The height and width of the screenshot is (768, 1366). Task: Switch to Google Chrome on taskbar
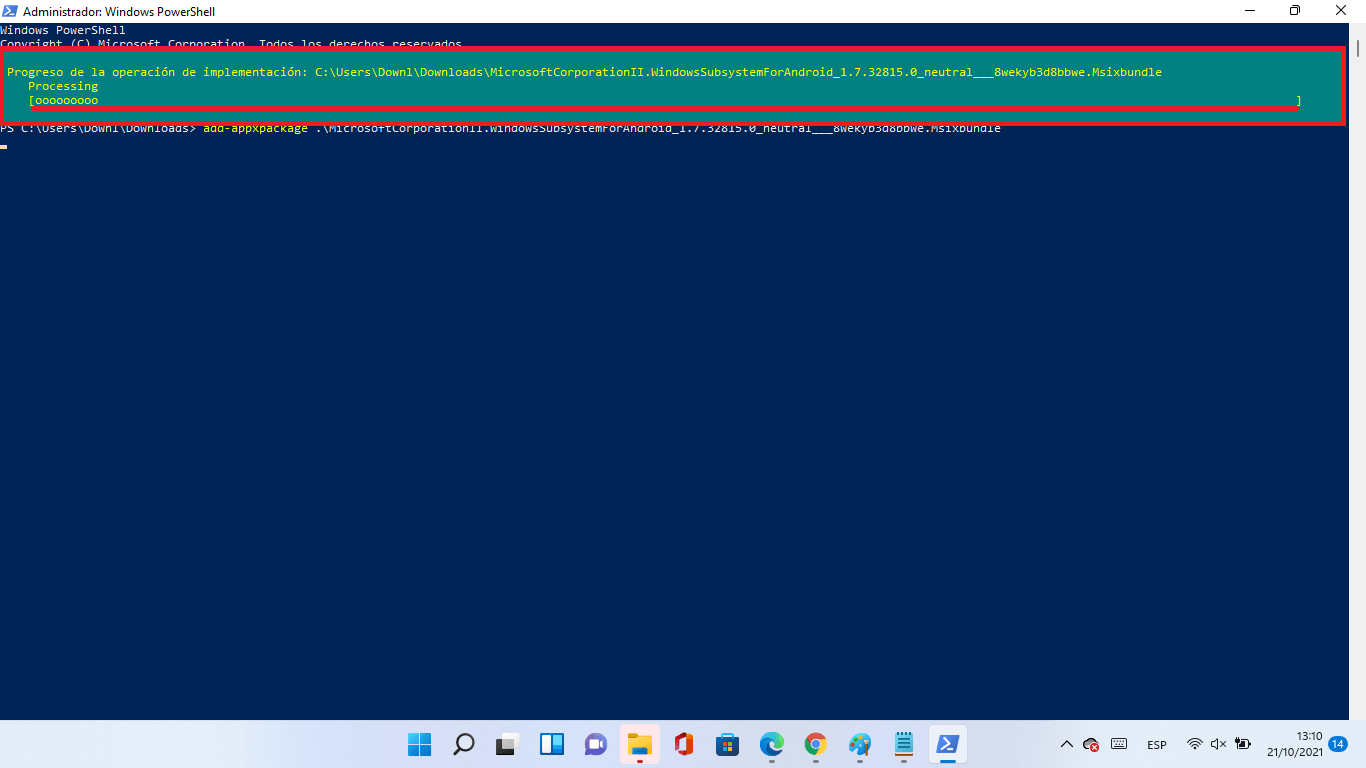click(x=816, y=744)
